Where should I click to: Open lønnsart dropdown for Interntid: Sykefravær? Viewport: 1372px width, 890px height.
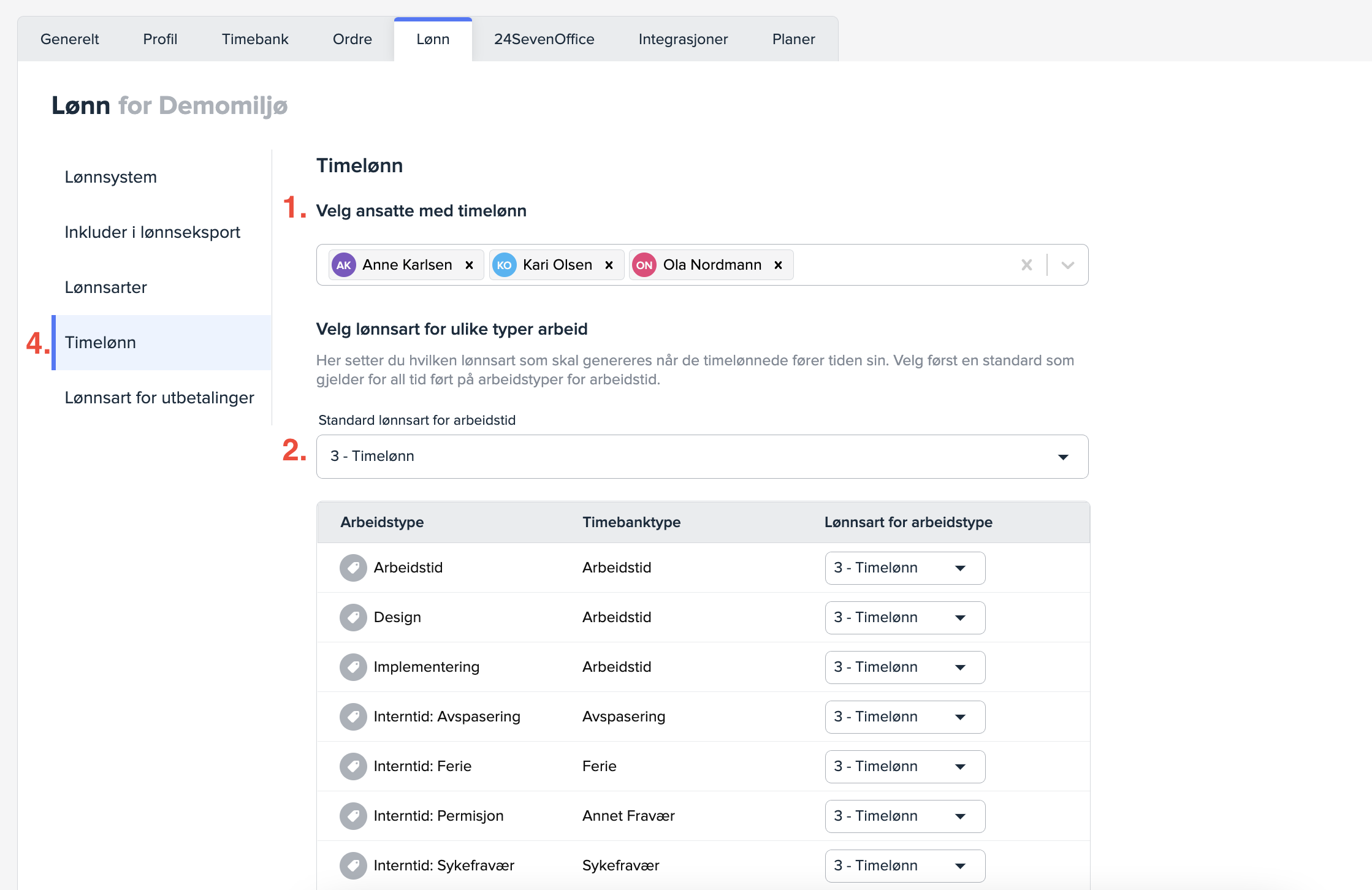pyautogui.click(x=905, y=865)
